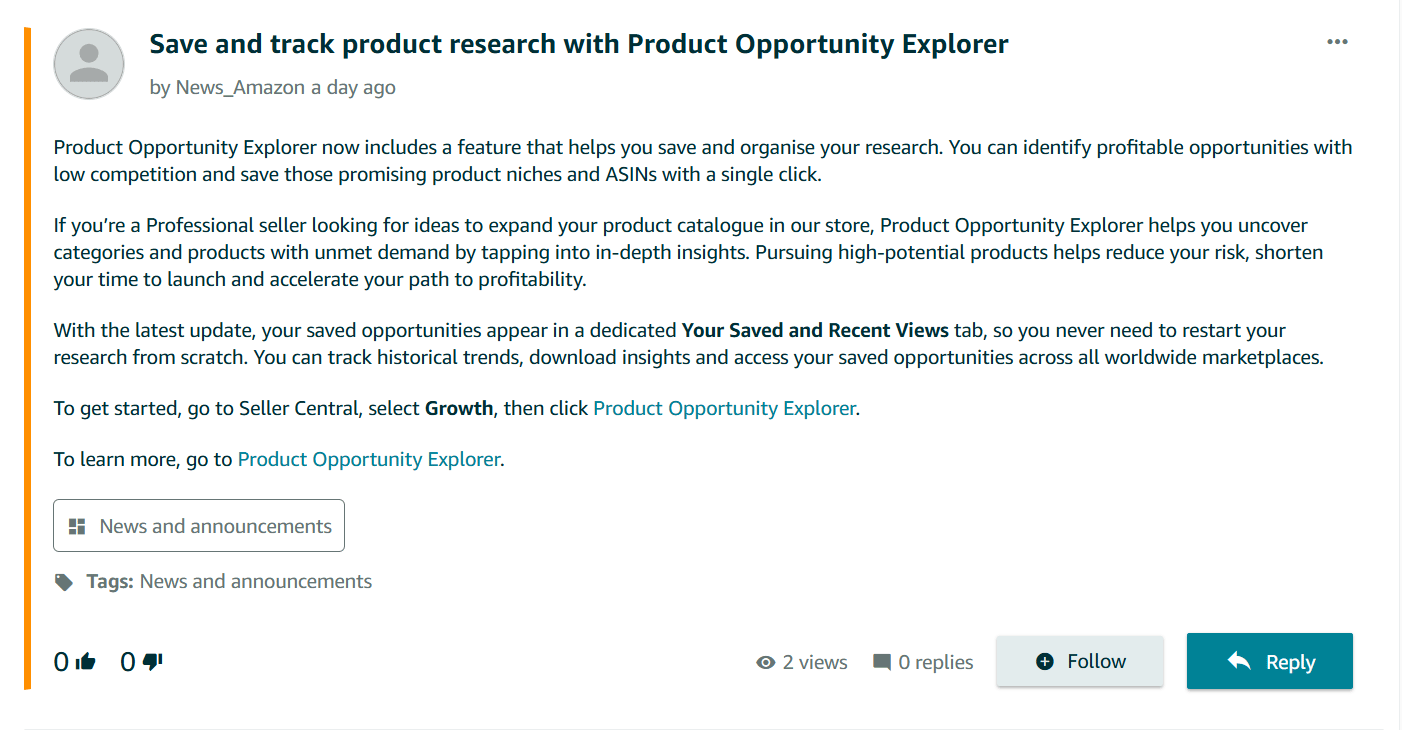The width and height of the screenshot is (1402, 730).
Task: Click the tag icon beside Tags
Action: point(64,582)
